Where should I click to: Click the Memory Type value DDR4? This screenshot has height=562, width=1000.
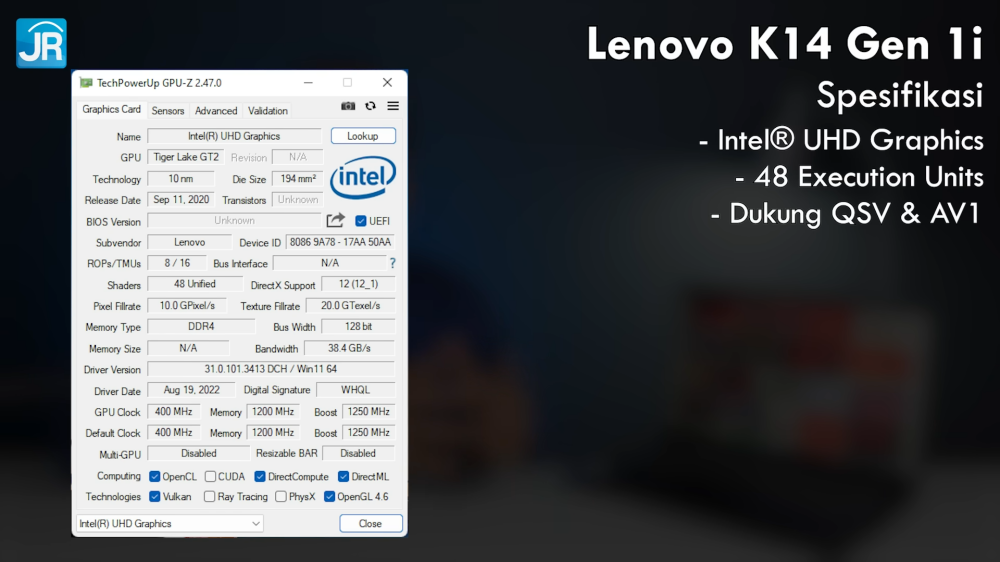point(202,326)
